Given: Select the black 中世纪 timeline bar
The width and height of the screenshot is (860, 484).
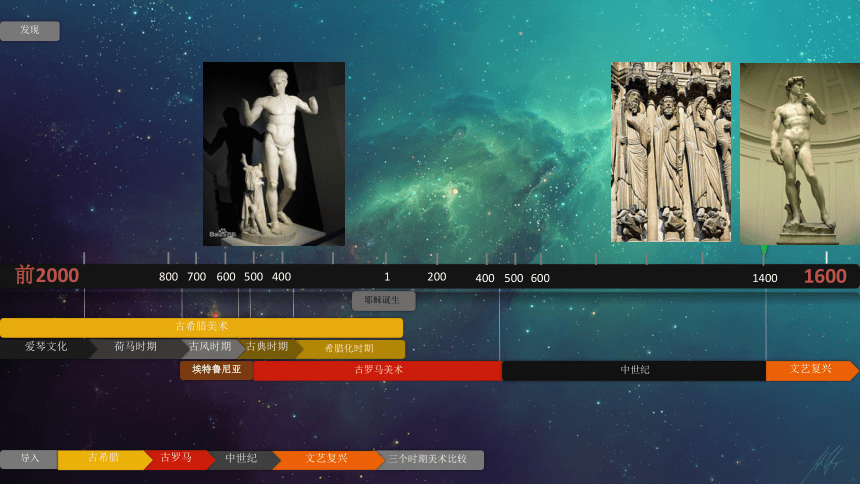Looking at the screenshot, I should (634, 371).
